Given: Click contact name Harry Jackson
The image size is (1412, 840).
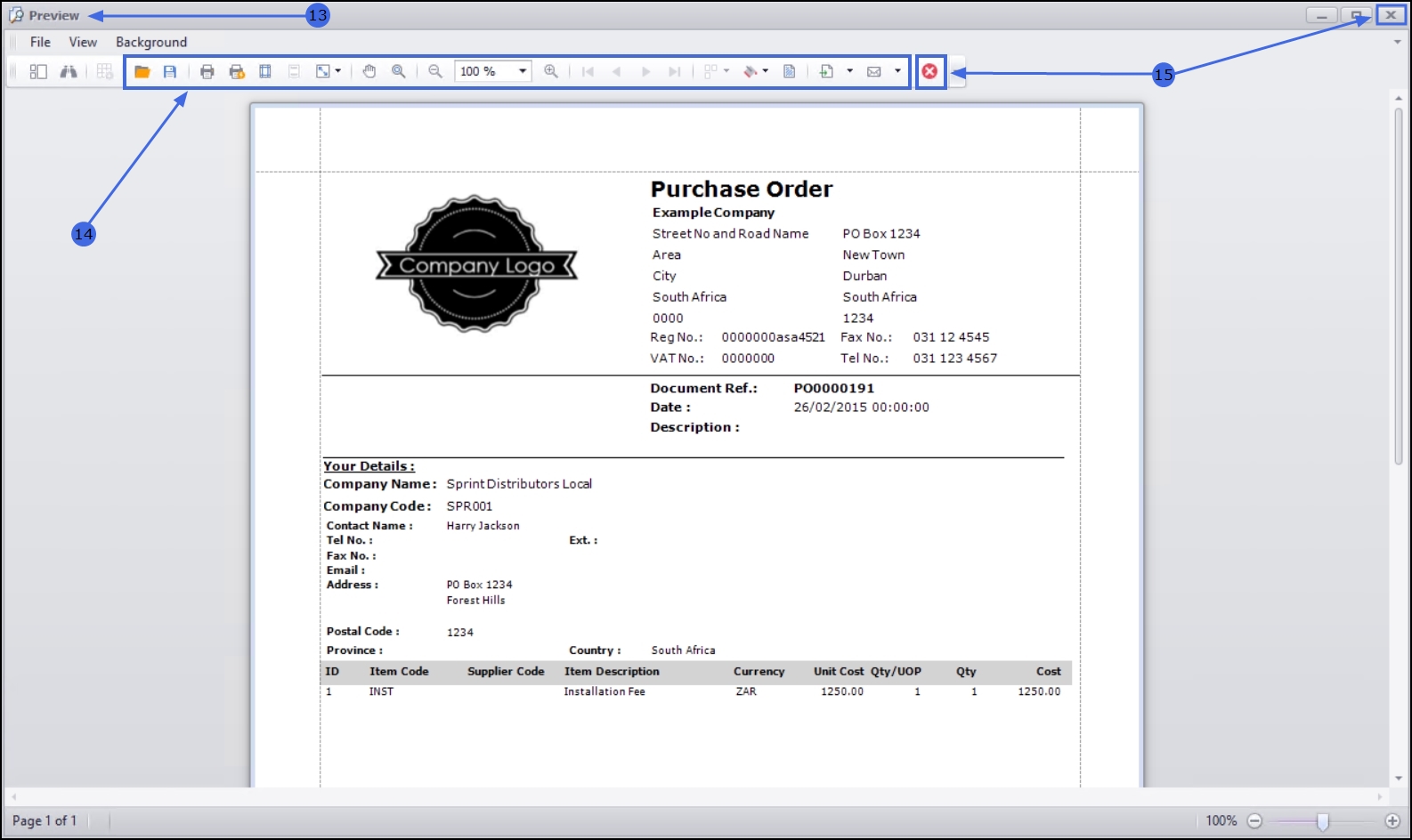Looking at the screenshot, I should coord(483,526).
